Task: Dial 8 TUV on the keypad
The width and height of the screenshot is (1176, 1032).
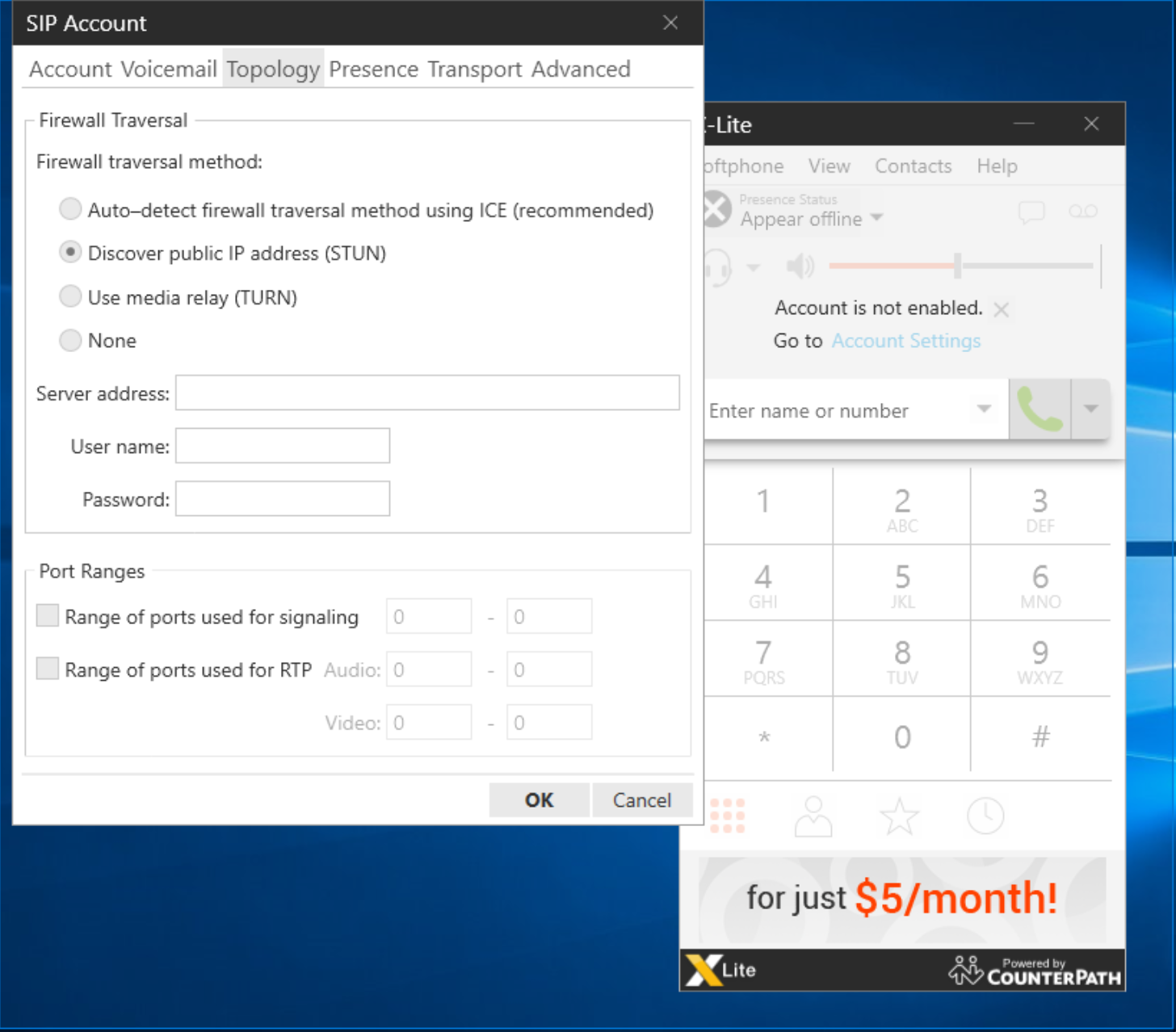Action: point(902,658)
